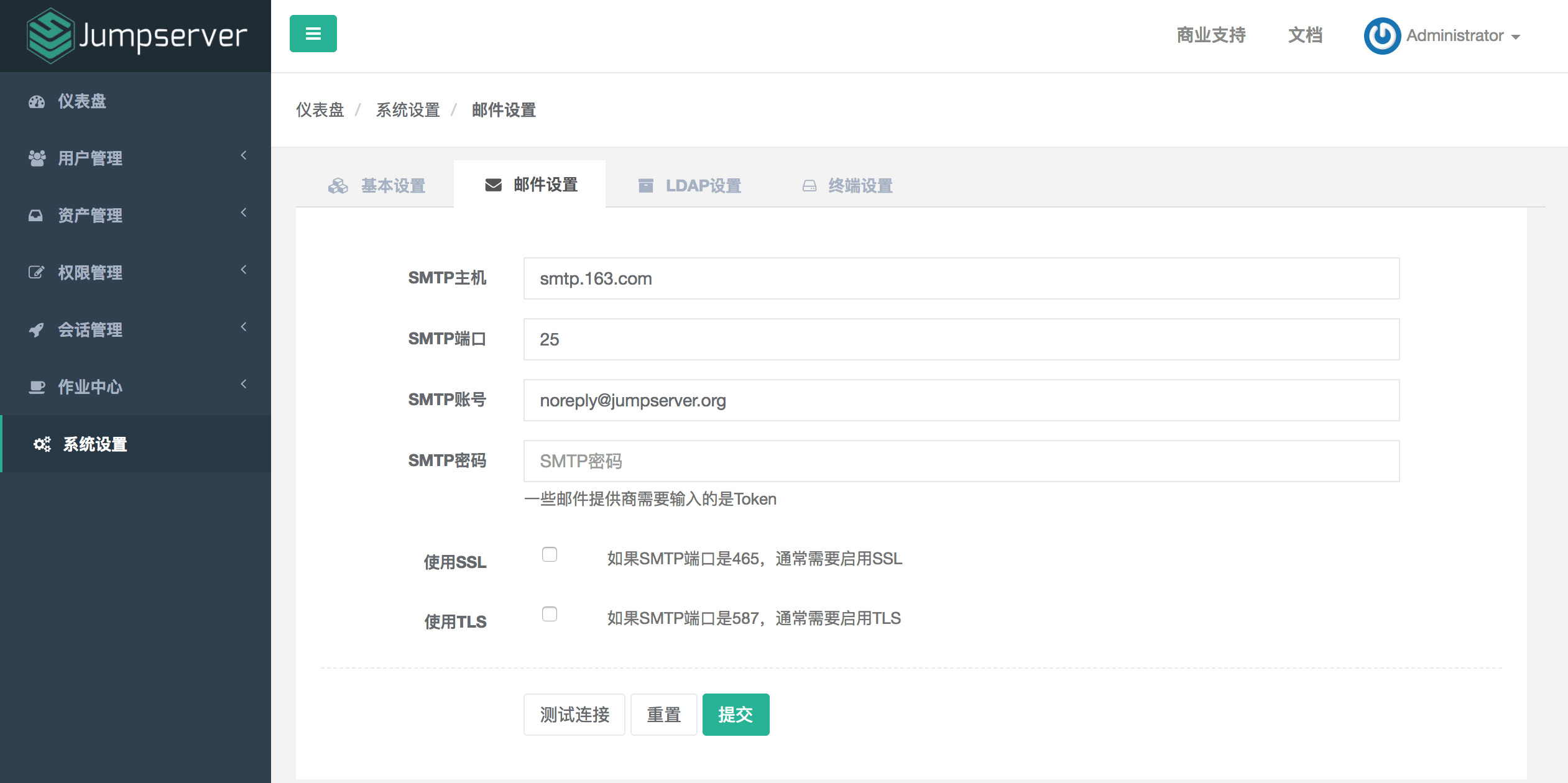The height and width of the screenshot is (783, 1568).
Task: Click SMTP主机 input field
Action: coord(960,279)
